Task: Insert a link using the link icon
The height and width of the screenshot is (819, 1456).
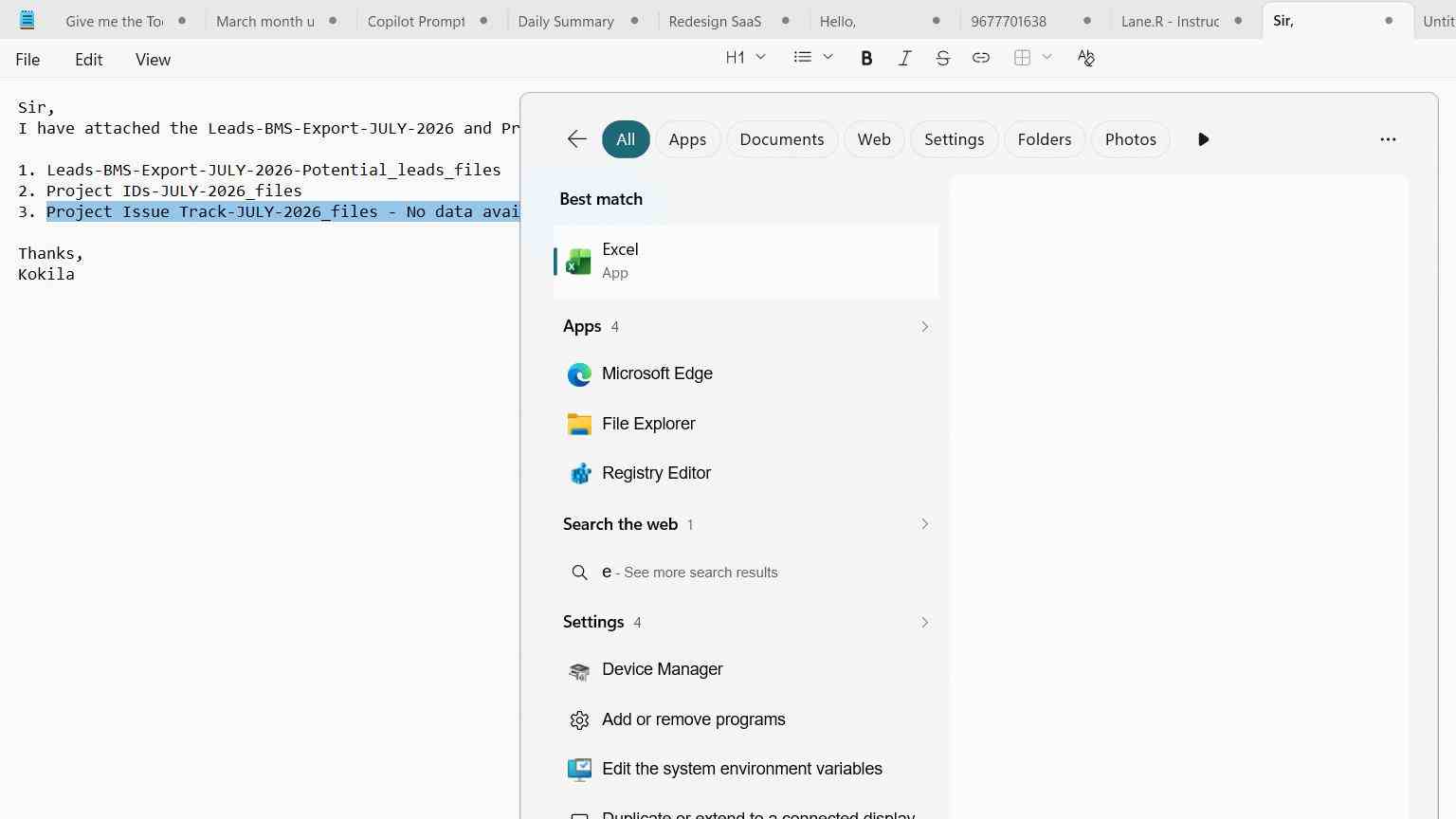Action: tap(981, 58)
